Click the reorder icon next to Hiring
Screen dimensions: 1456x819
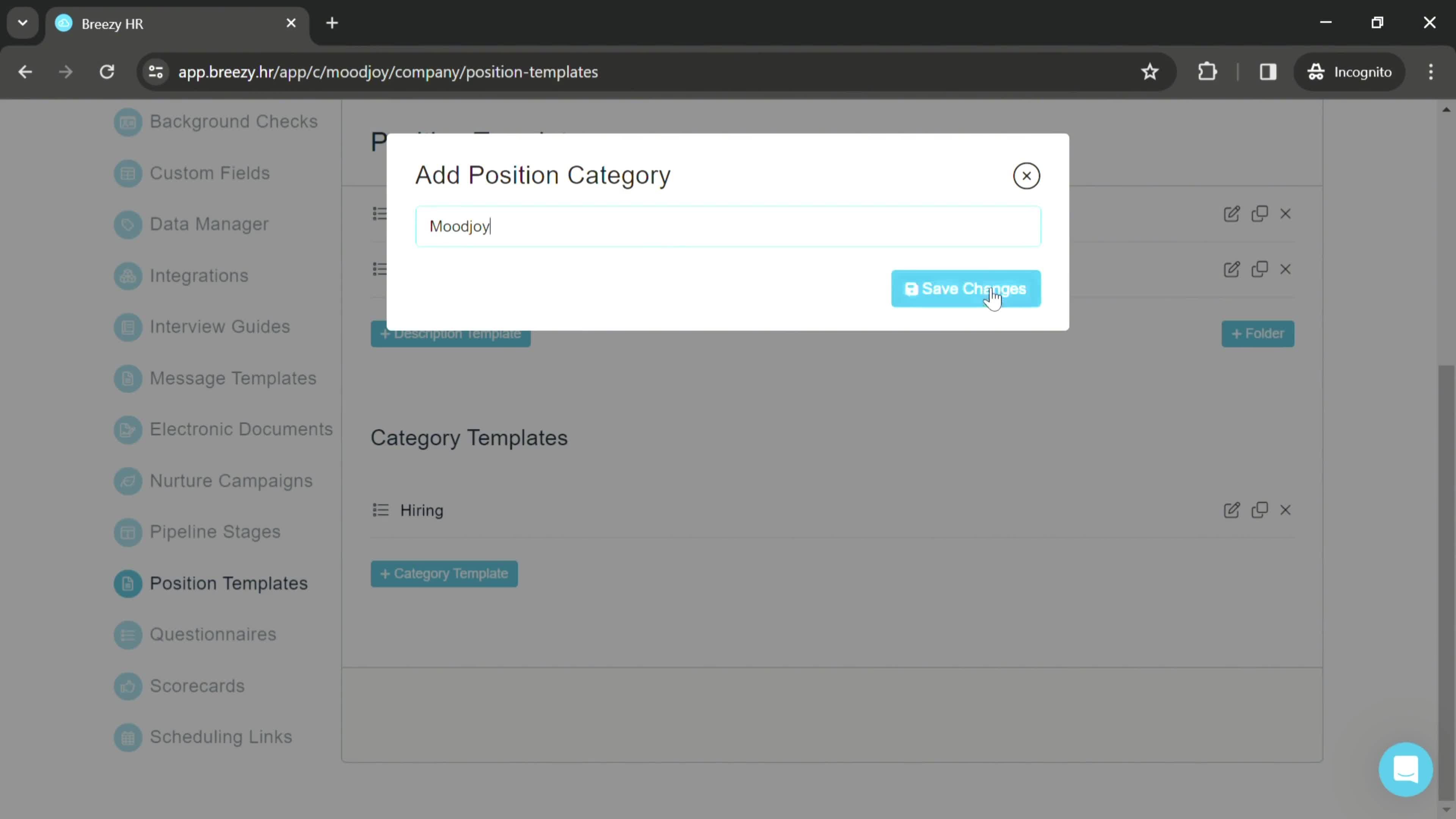pos(381,510)
